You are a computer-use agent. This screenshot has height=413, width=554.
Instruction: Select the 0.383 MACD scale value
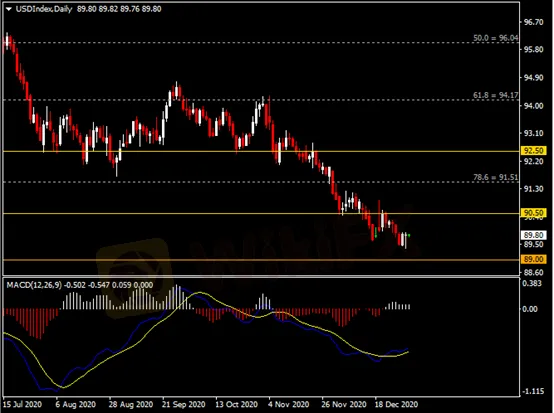[532, 283]
